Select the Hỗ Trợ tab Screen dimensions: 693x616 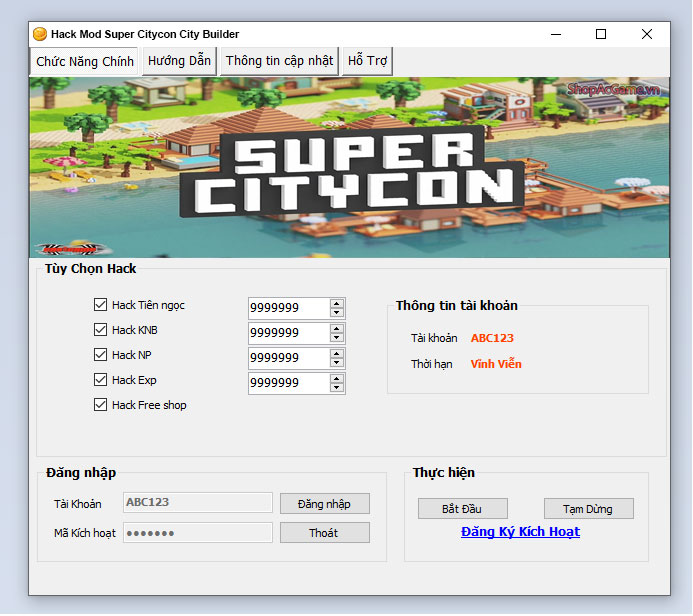pos(367,61)
